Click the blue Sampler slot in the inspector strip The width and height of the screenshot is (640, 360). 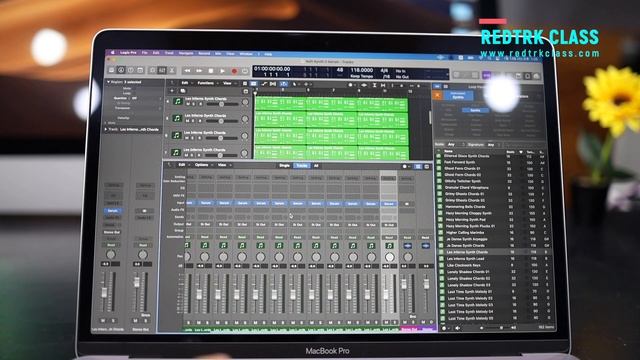pyautogui.click(x=113, y=211)
